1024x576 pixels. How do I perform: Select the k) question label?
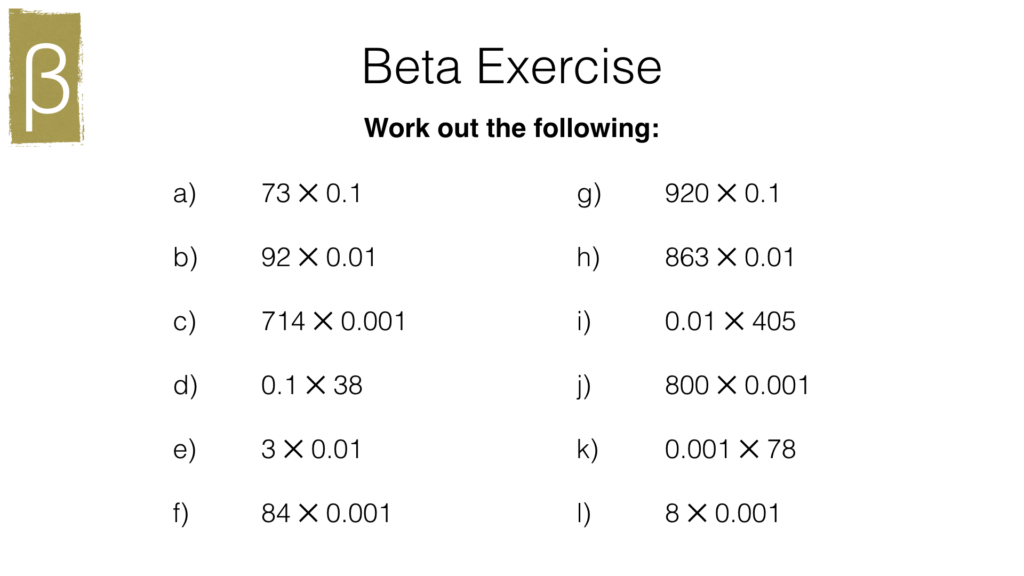[587, 450]
